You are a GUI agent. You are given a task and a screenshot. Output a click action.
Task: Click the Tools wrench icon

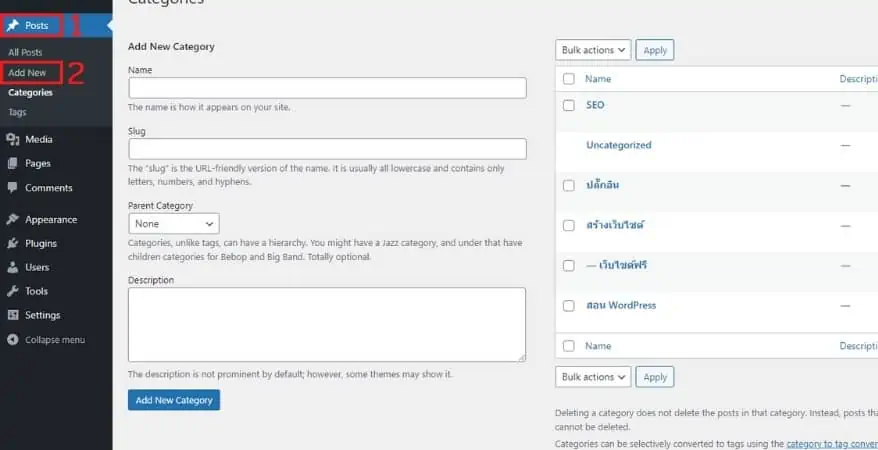13,291
